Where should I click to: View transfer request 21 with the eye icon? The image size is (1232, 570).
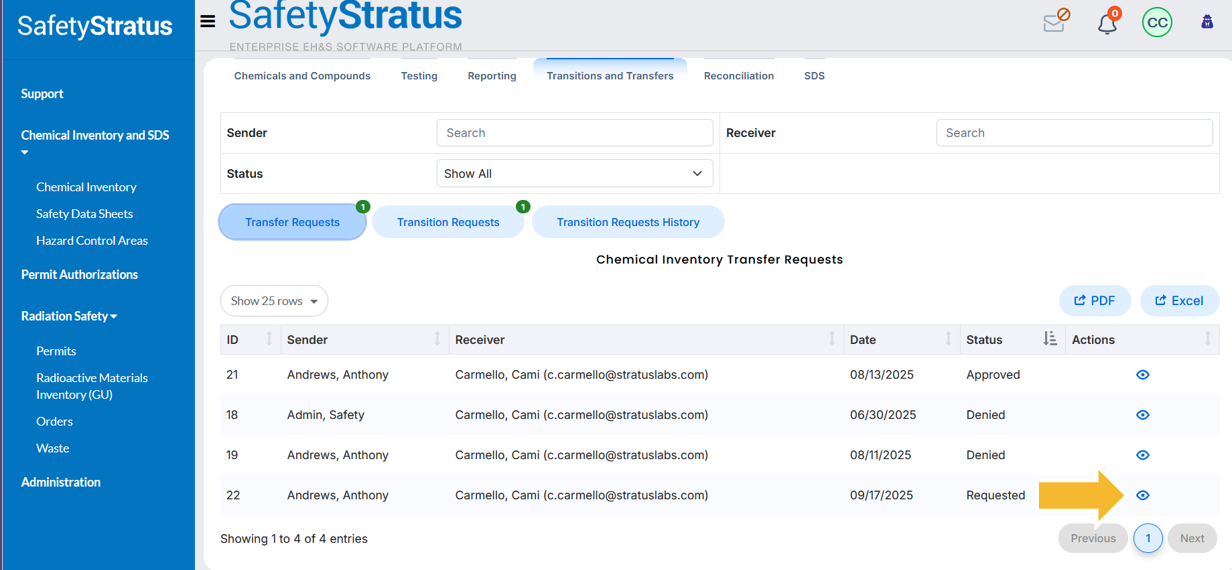(x=1143, y=375)
